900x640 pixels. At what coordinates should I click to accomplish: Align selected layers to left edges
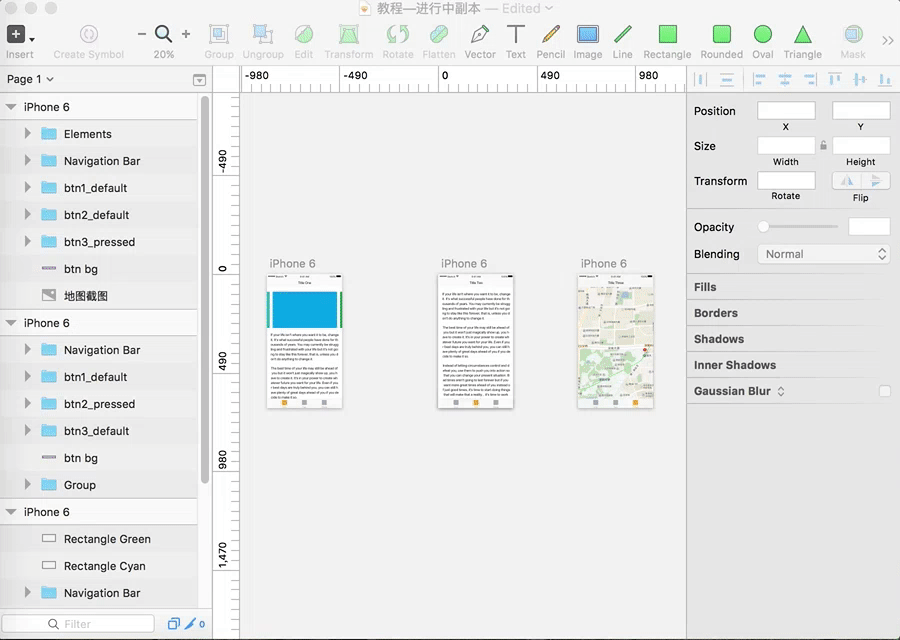point(759,80)
